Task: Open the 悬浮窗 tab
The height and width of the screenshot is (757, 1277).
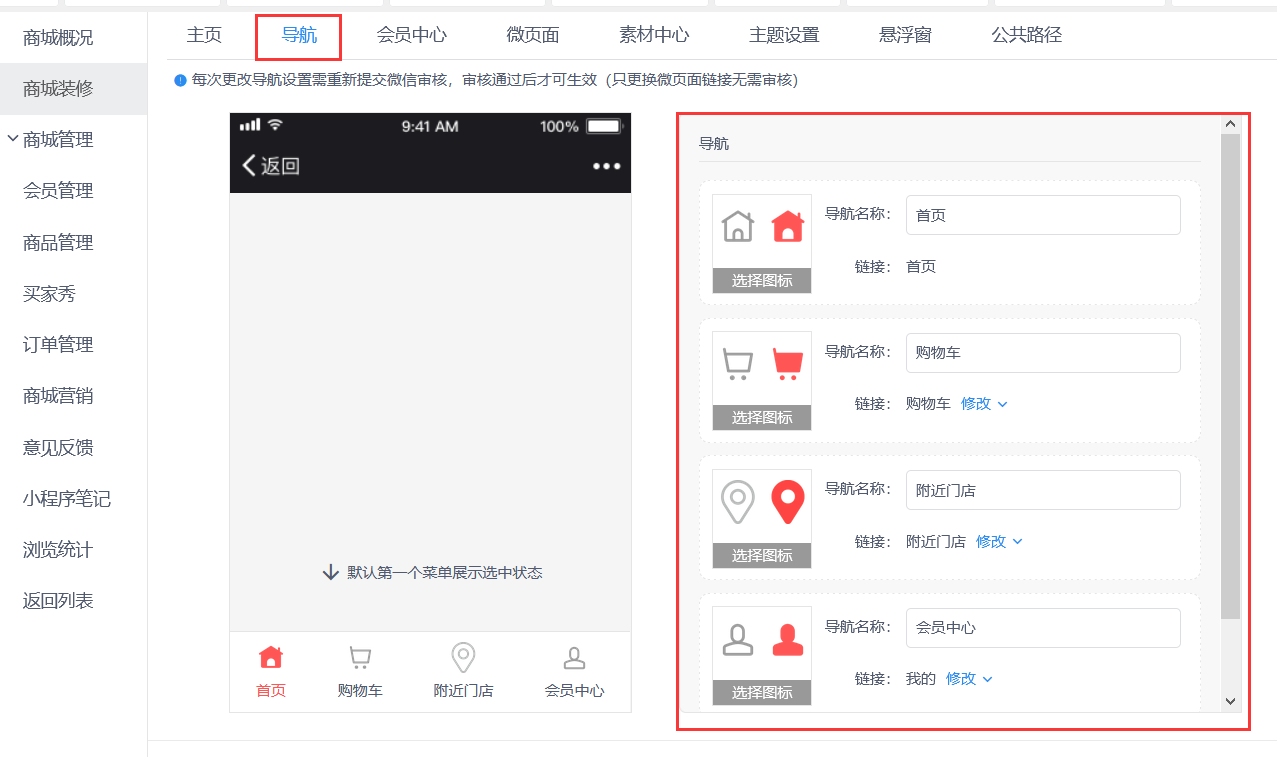Action: coord(905,35)
